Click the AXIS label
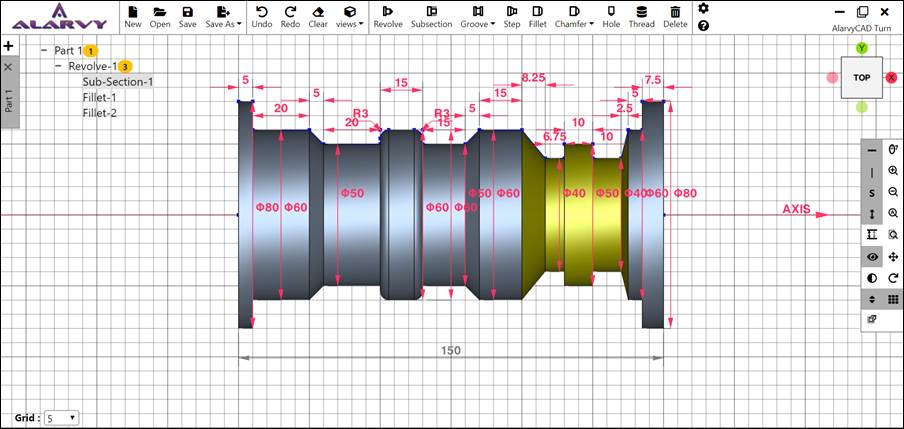904x429 pixels. point(796,209)
